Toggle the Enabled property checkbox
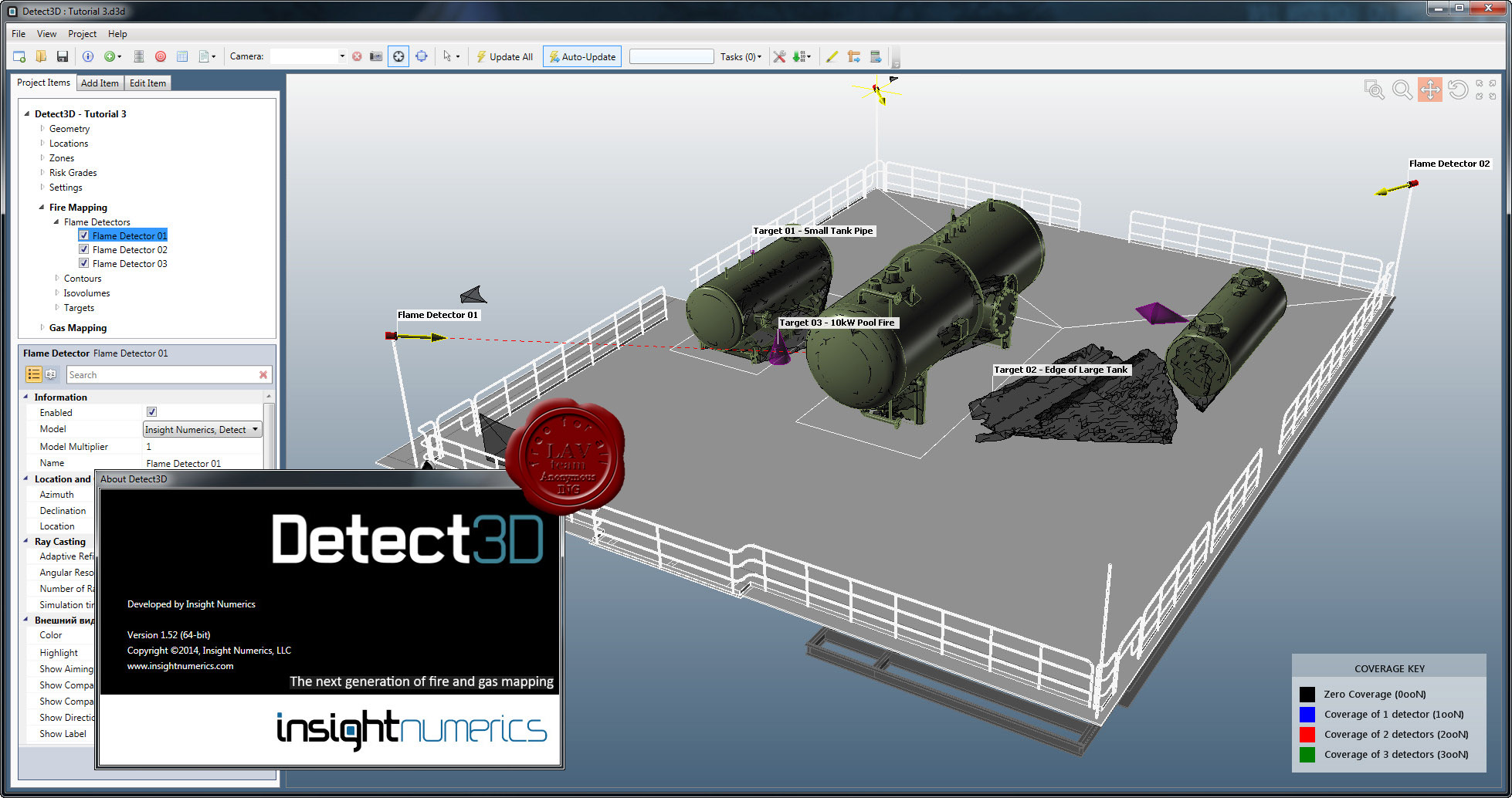The height and width of the screenshot is (798, 1512). click(151, 412)
